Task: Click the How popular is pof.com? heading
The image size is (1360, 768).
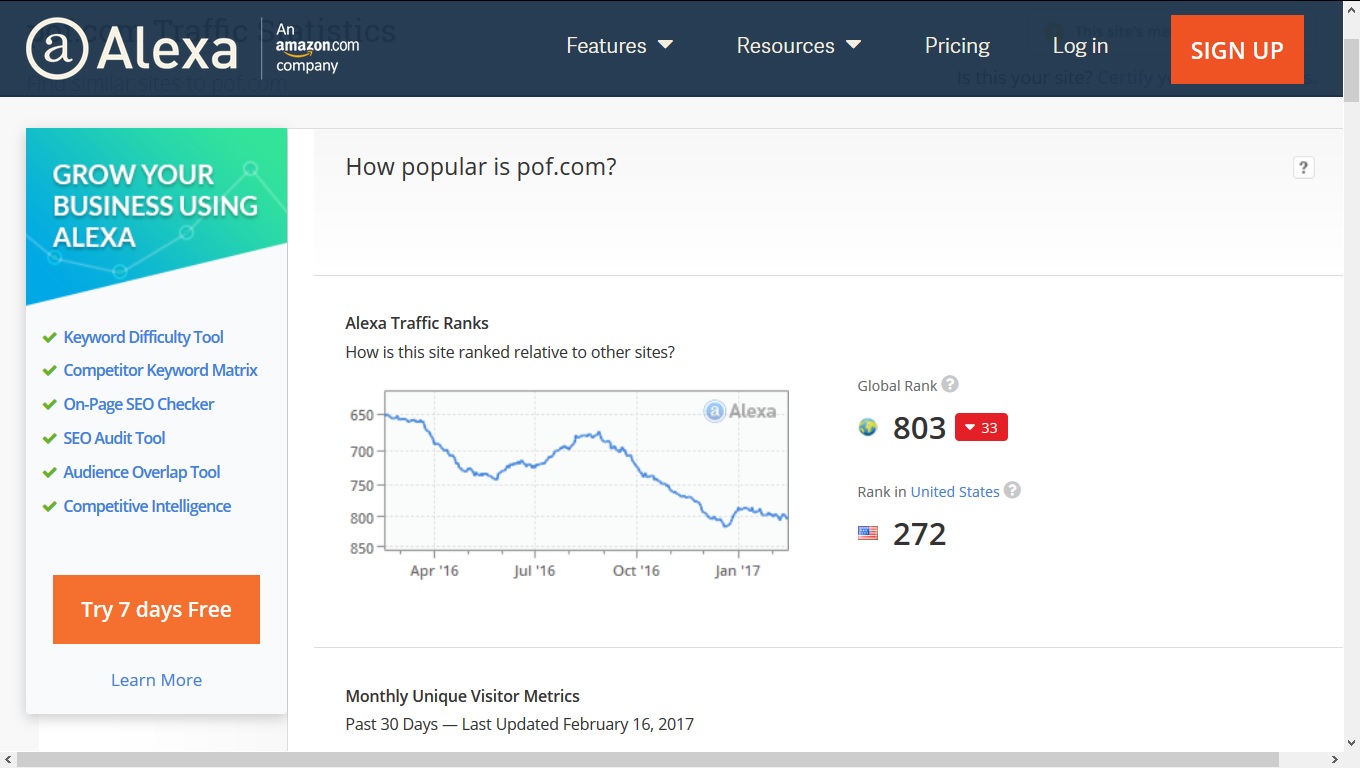Action: click(x=481, y=166)
